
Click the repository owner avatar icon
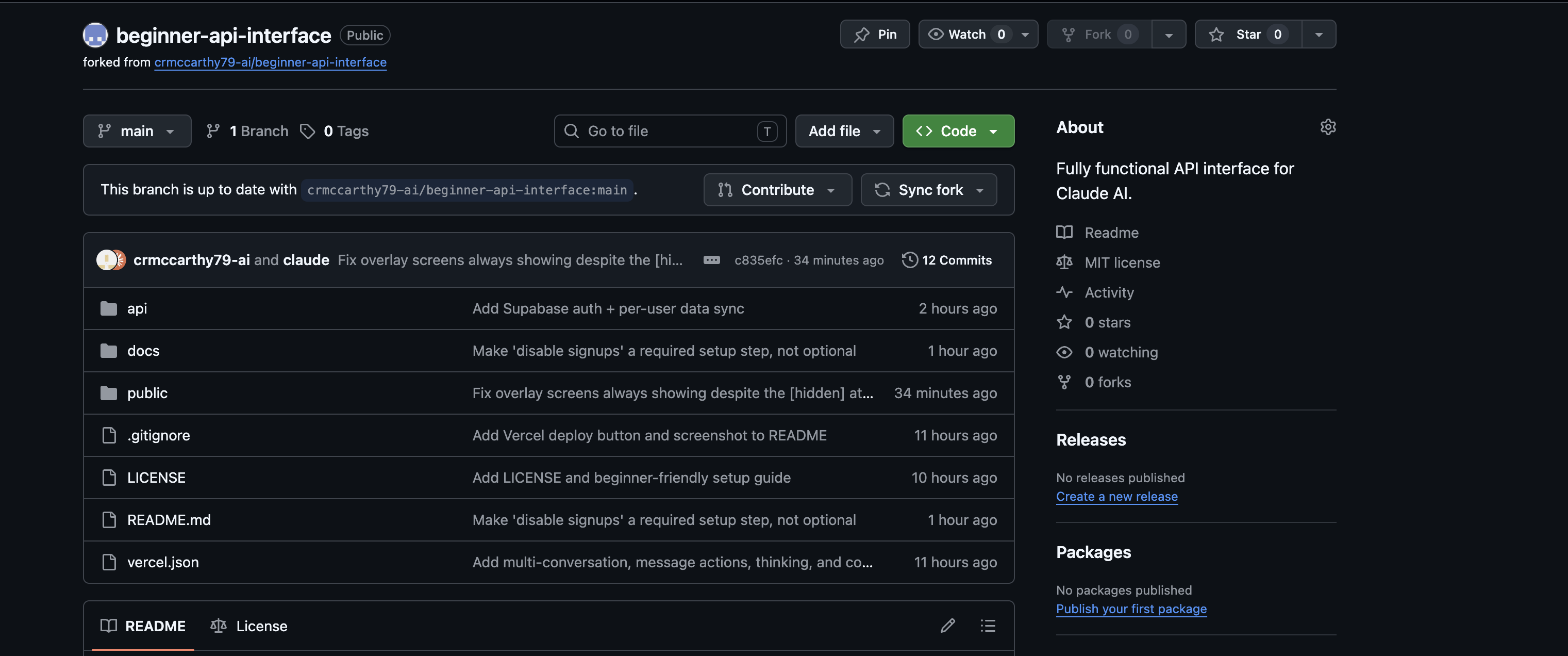(95, 35)
